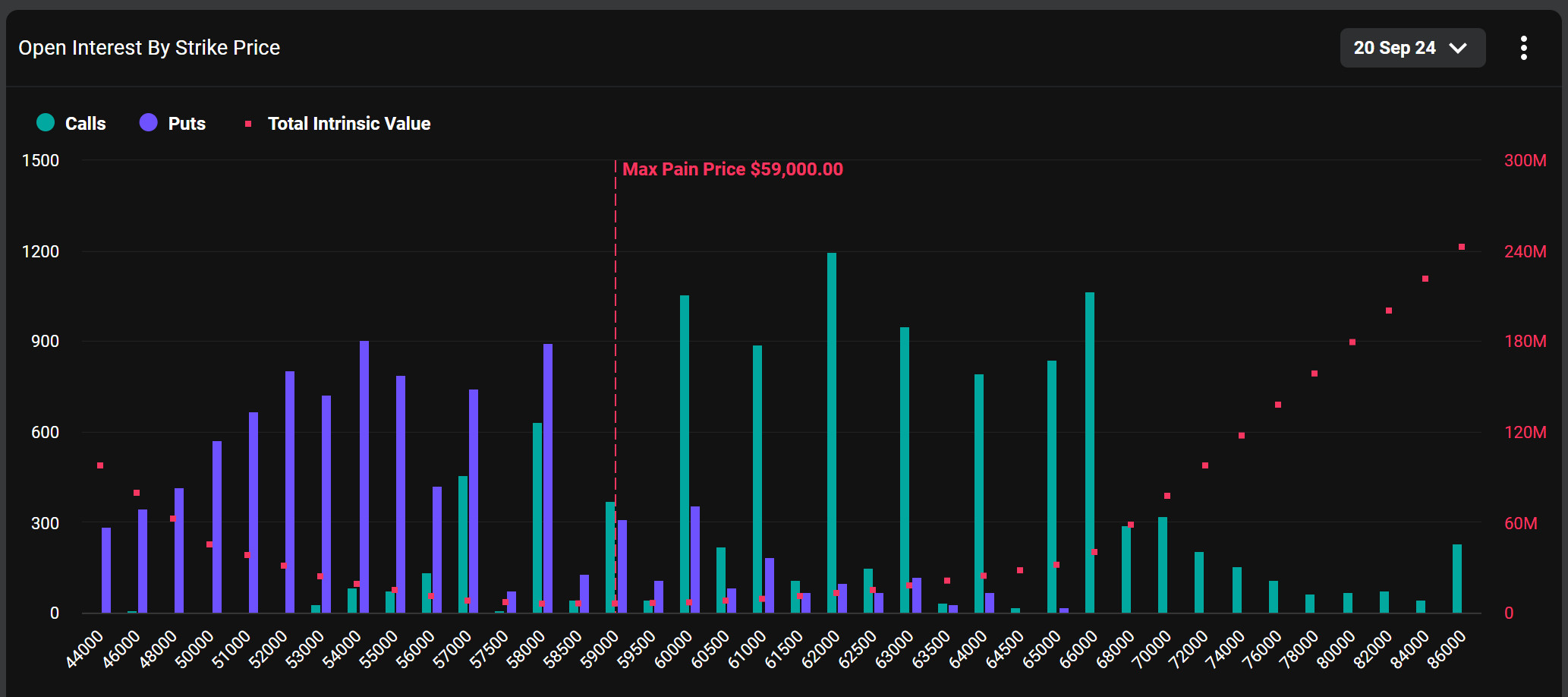Select the puts bar at 52000 strike
Image resolution: width=1568 pixels, height=697 pixels.
coord(290,492)
